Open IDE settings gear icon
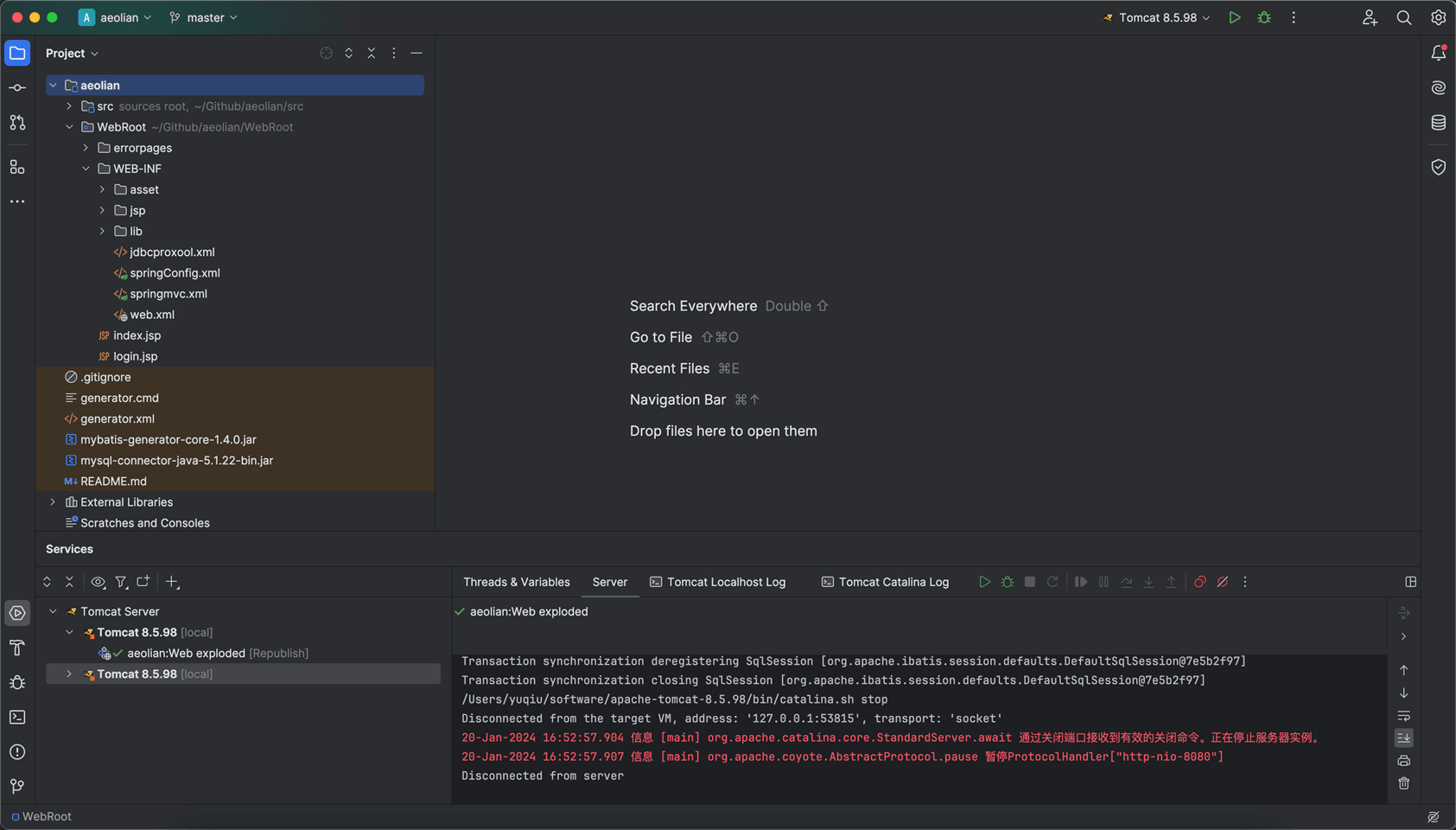 (1439, 17)
